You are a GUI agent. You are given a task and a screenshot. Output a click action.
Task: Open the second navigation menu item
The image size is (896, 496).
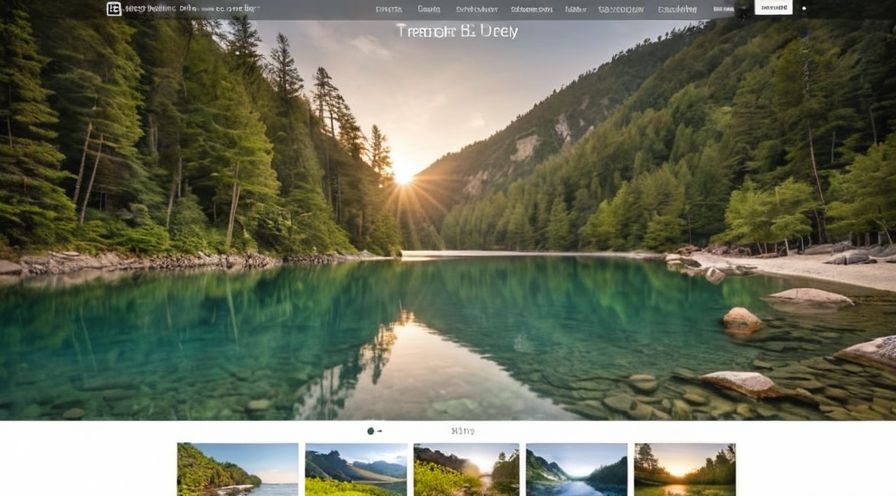(x=429, y=9)
